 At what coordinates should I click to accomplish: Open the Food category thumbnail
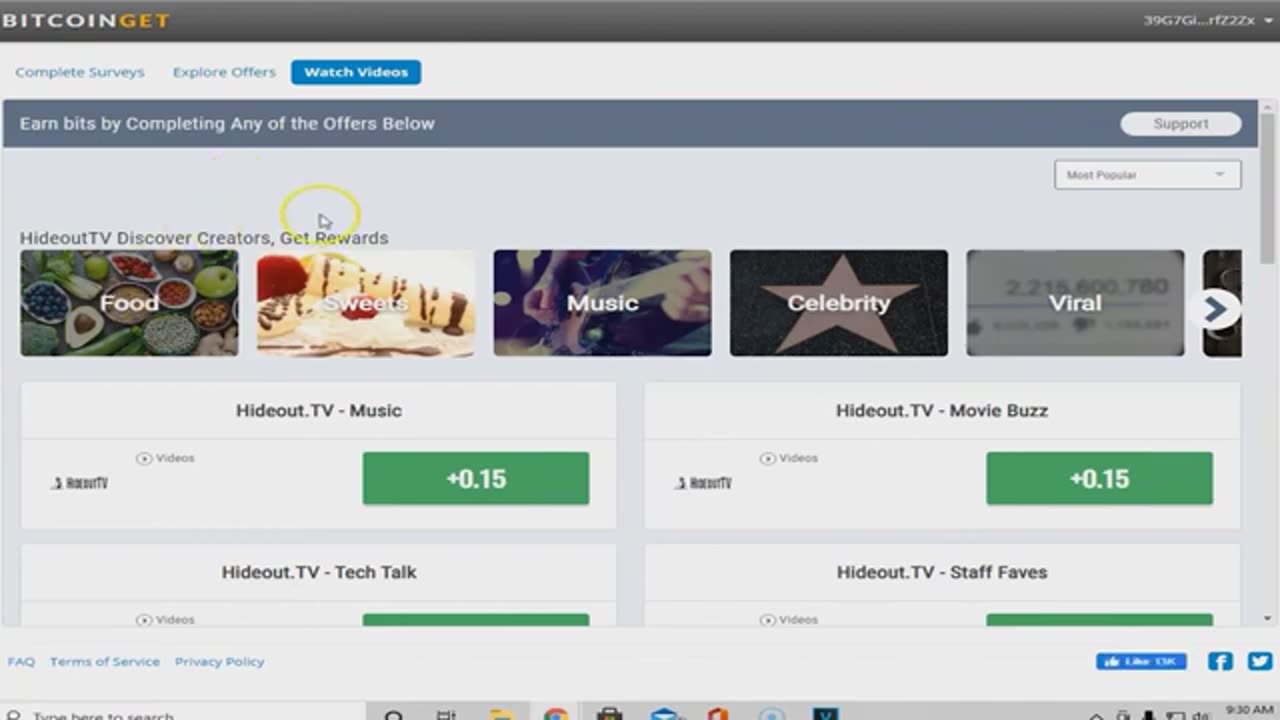tap(129, 303)
